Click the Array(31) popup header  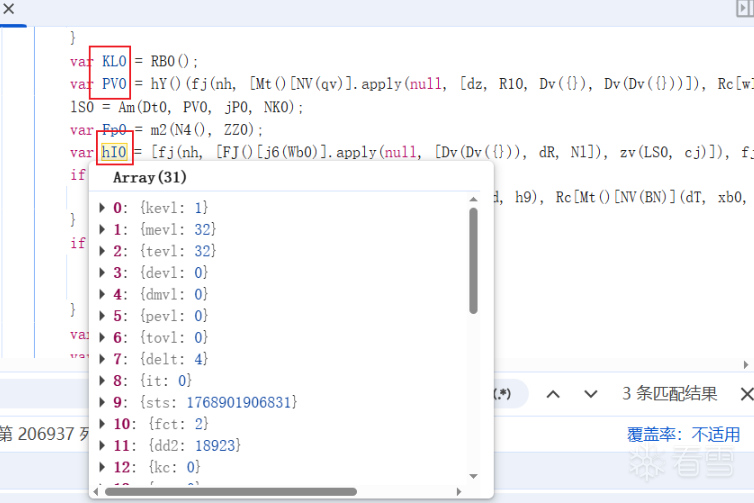150,177
